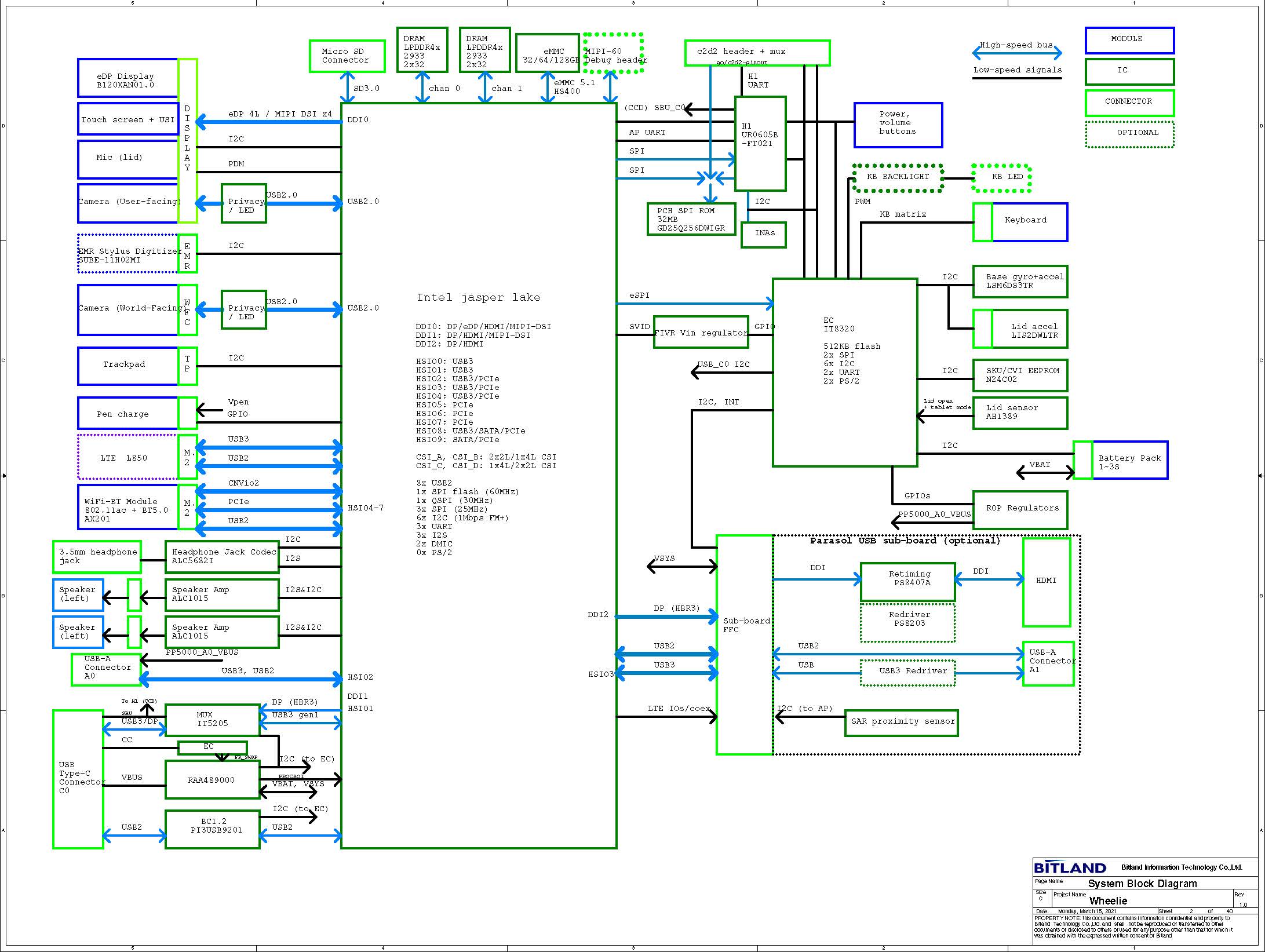Select the EC IT8320 block
The height and width of the screenshot is (952, 1265).
click(x=844, y=372)
